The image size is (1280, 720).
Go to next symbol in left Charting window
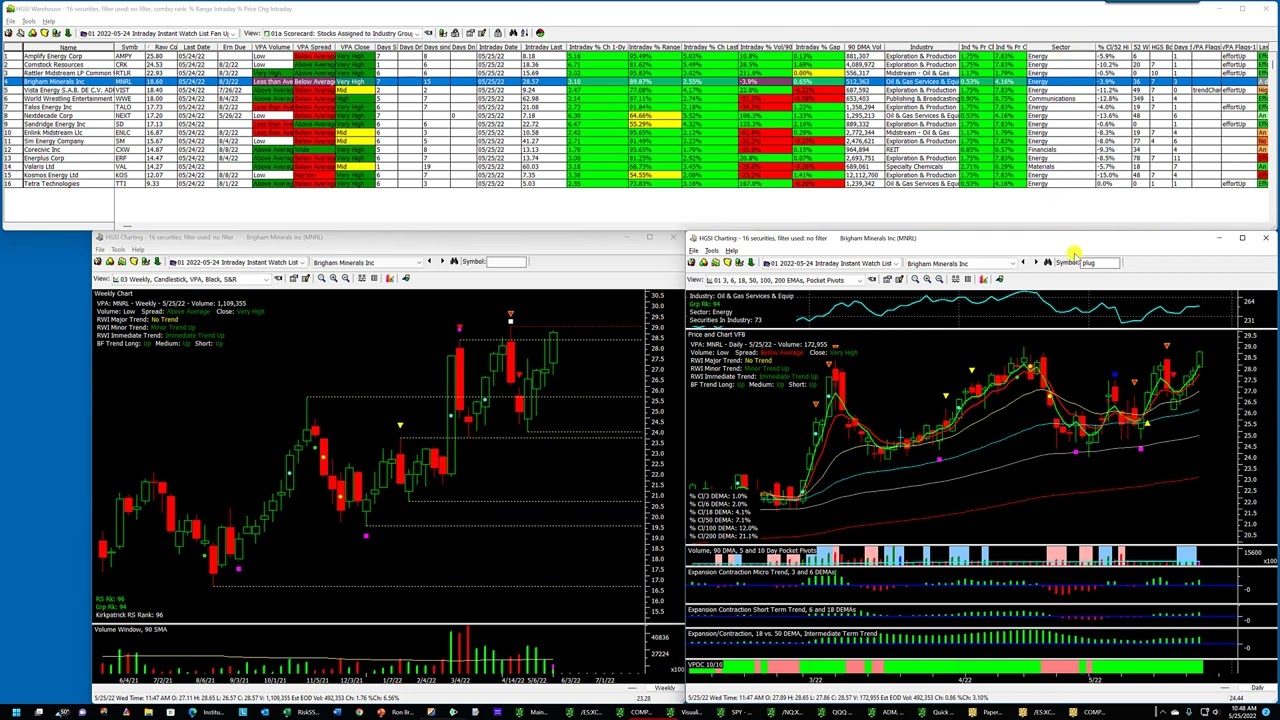coord(442,262)
